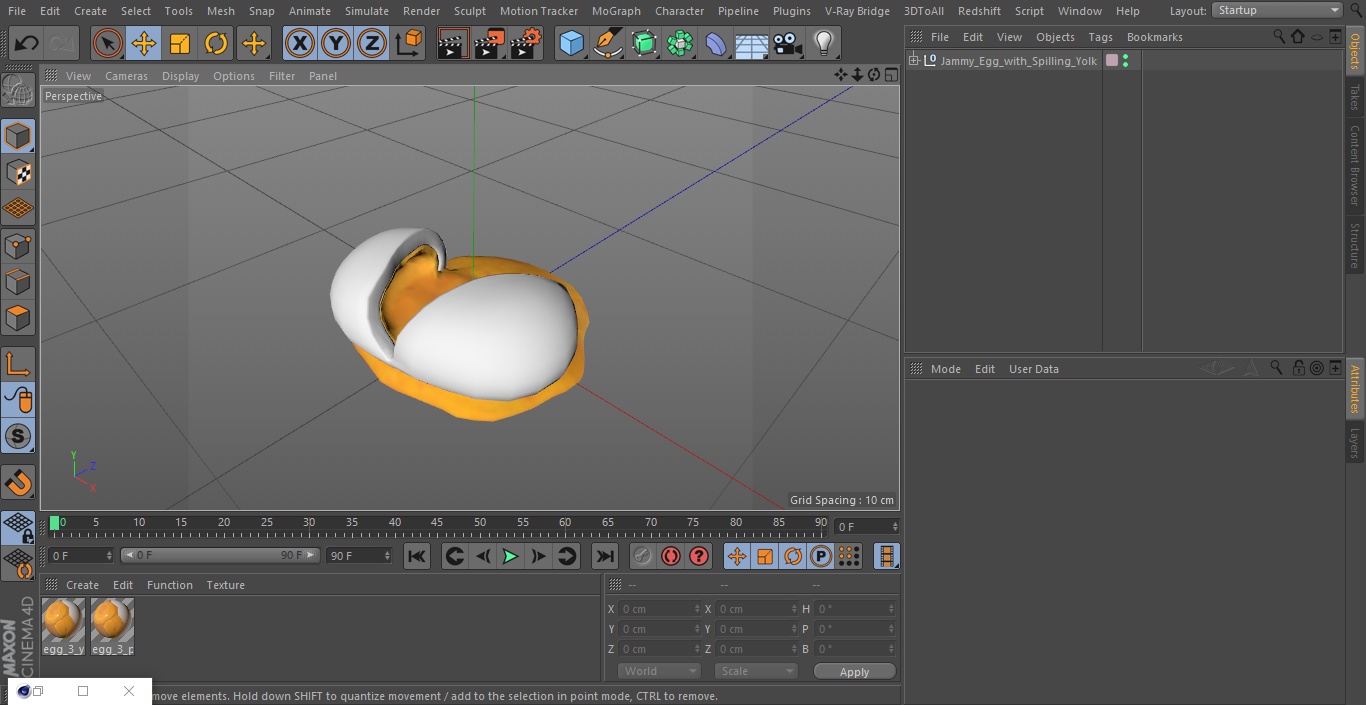
Task: Expand Jammy_Egg_with_Spilling_Yolk object tree
Action: pyautogui.click(x=913, y=61)
